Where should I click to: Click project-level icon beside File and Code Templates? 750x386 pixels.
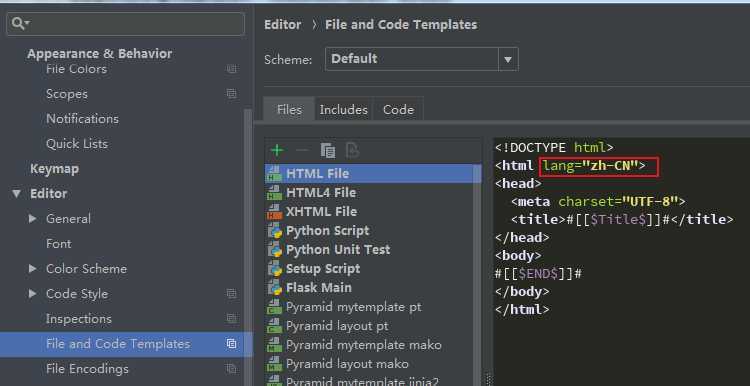[x=232, y=344]
